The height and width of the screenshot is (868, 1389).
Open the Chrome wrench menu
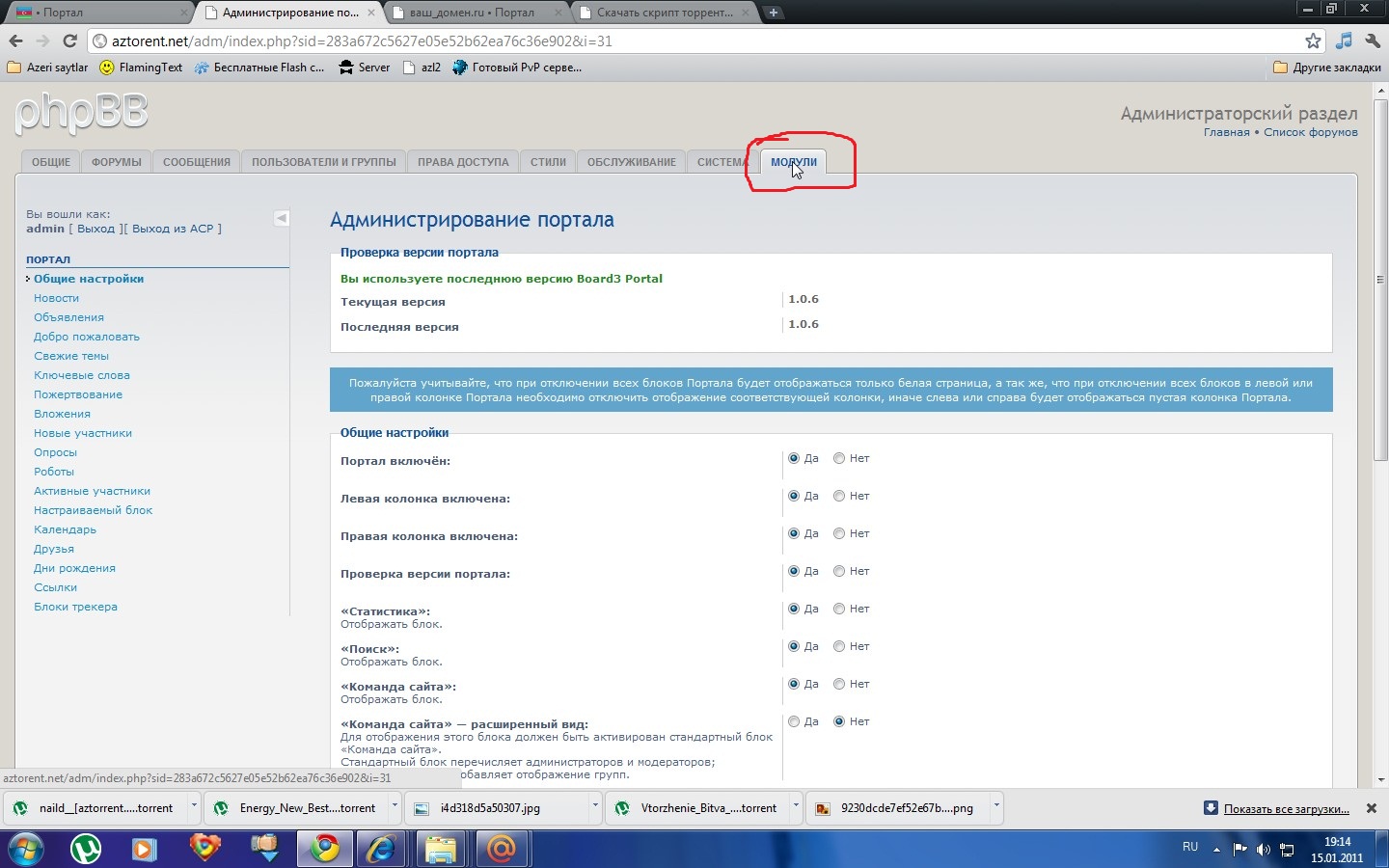(x=1373, y=41)
